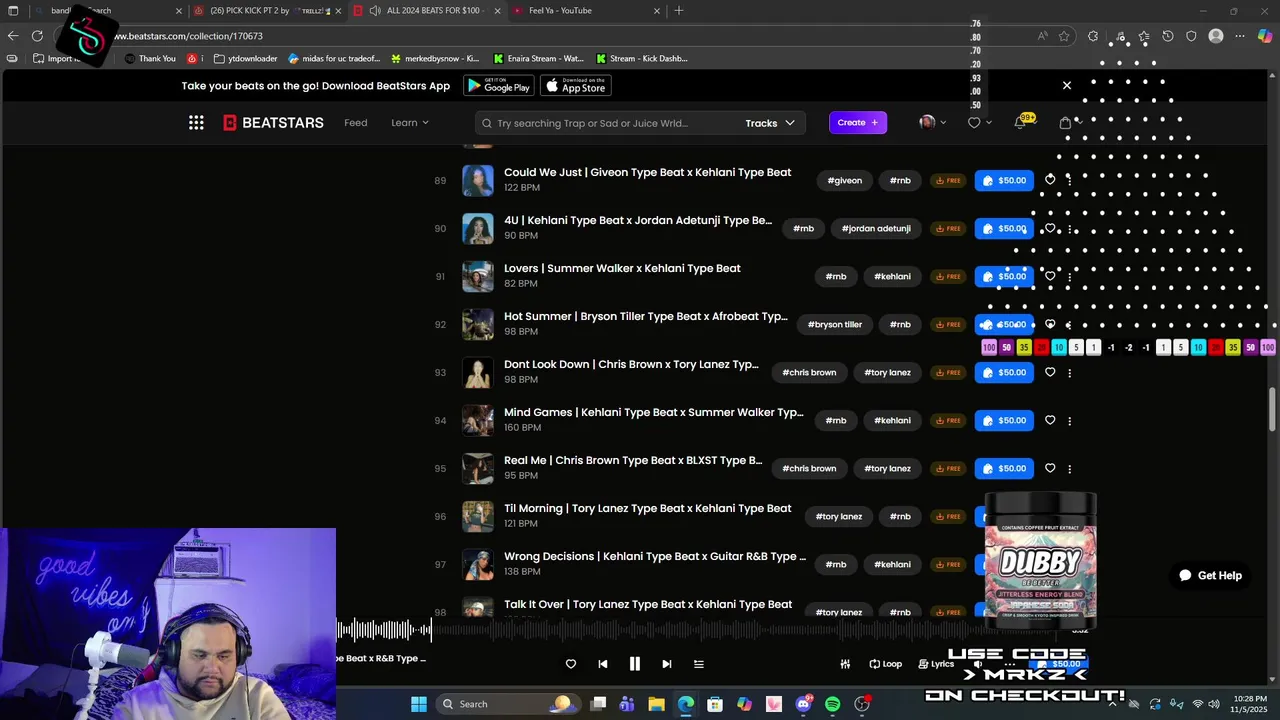Click free download icon for Real Me

pyautogui.click(x=948, y=468)
